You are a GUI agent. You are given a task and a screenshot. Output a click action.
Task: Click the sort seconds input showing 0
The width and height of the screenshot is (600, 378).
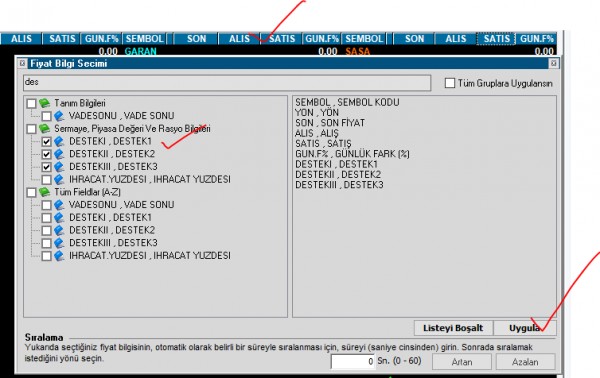point(353,362)
